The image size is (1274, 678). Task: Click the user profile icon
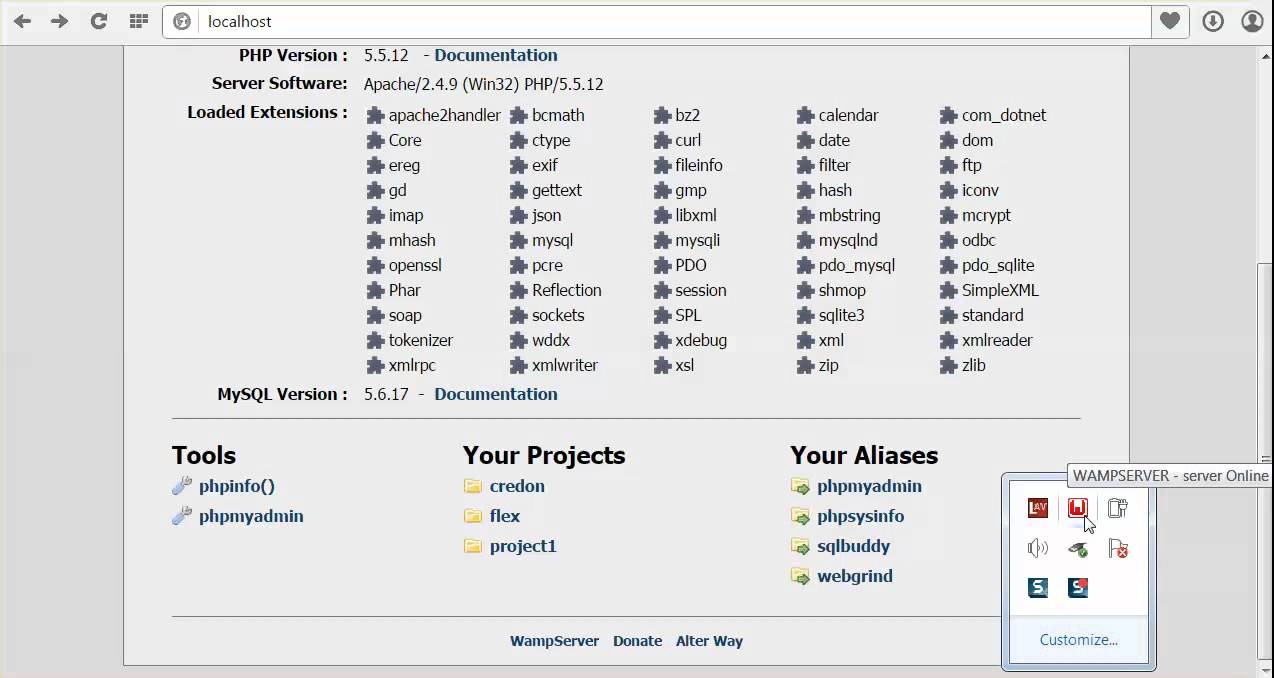(1252, 21)
